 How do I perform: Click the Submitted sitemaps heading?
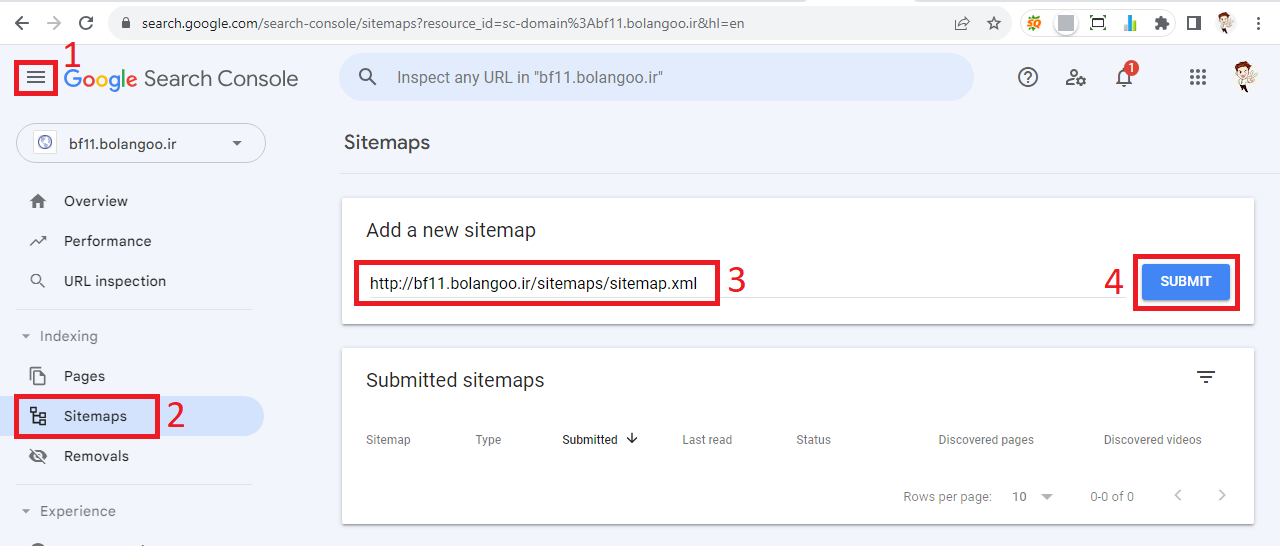(455, 380)
